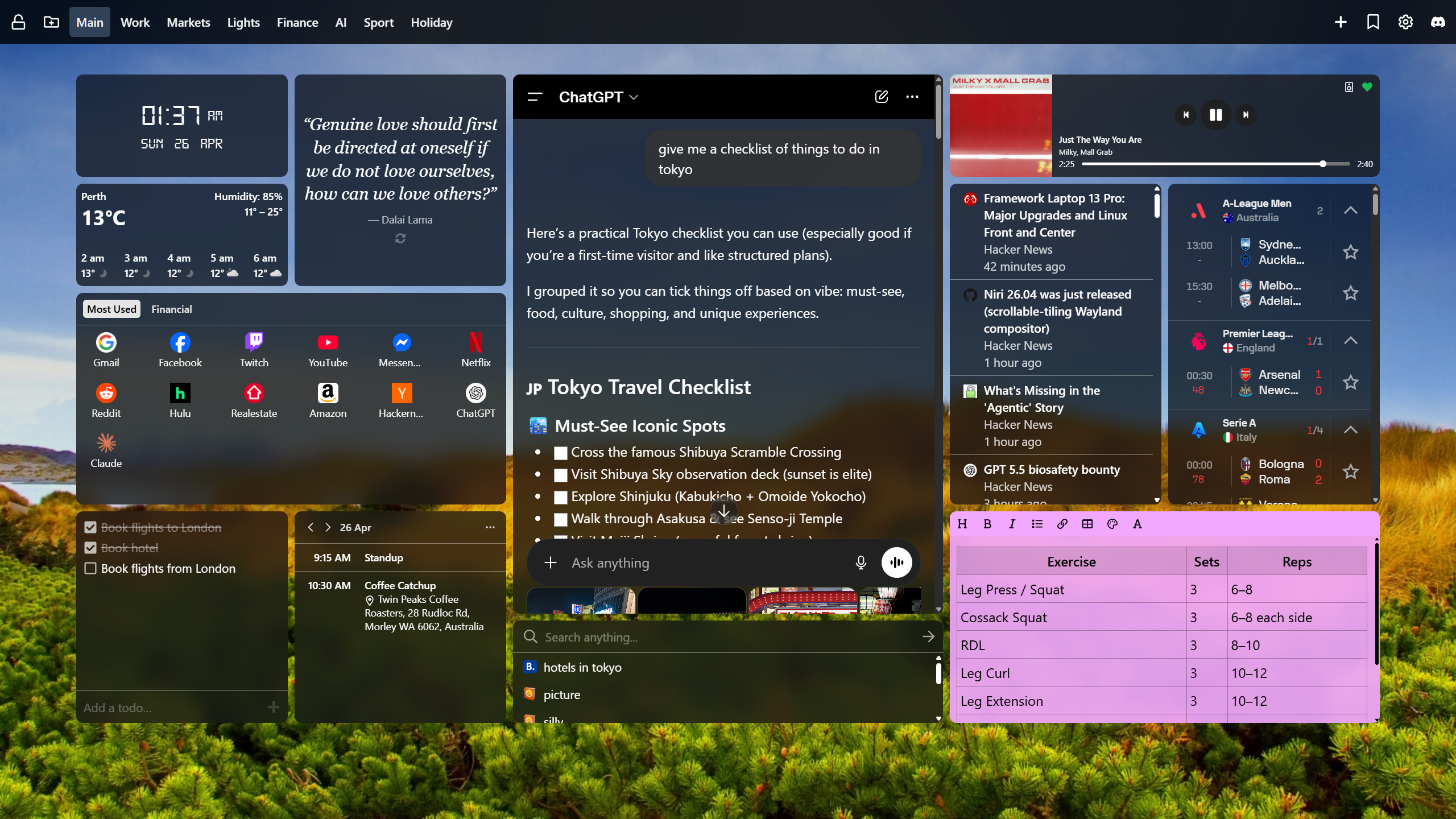The width and height of the screenshot is (1456, 819).
Task: Switch to the Work tab
Action: pos(135,22)
